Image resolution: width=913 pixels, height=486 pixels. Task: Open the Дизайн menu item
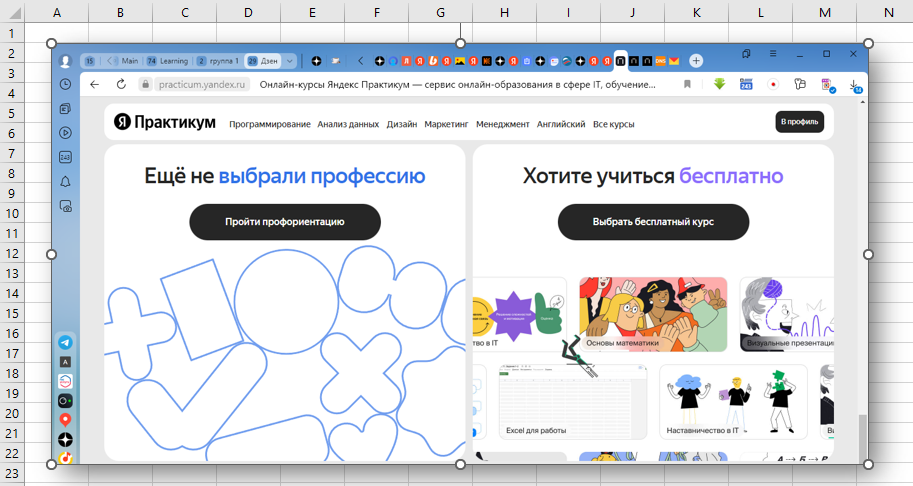point(402,124)
